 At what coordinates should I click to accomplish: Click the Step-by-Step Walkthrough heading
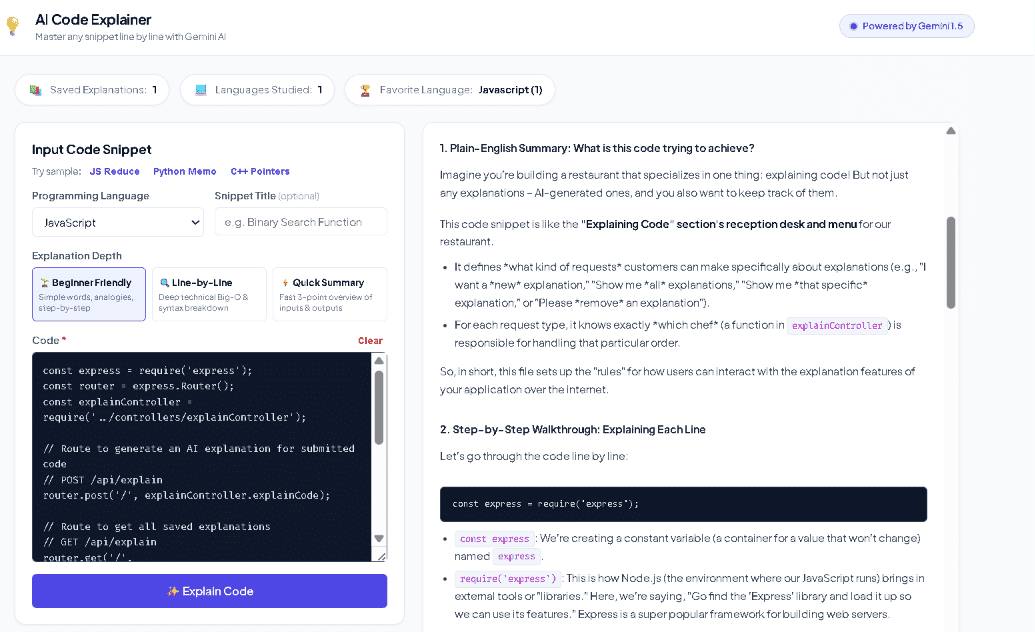click(572, 429)
